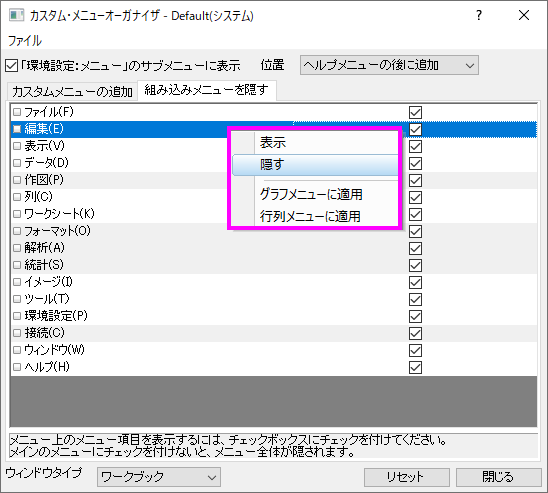The height and width of the screenshot is (493, 548).
Task: Select the イメージ(I) row label
Action: click(x=48, y=282)
